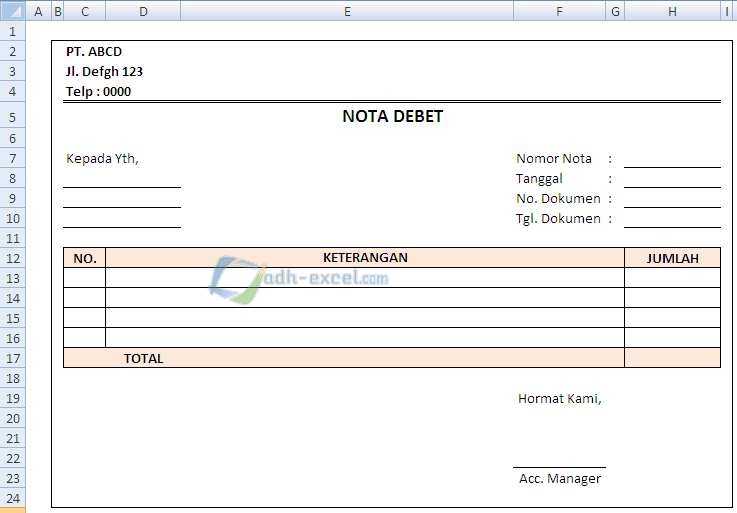The width and height of the screenshot is (737, 513).
Task: Click the 'Nomor Nota' label
Action: tap(554, 159)
